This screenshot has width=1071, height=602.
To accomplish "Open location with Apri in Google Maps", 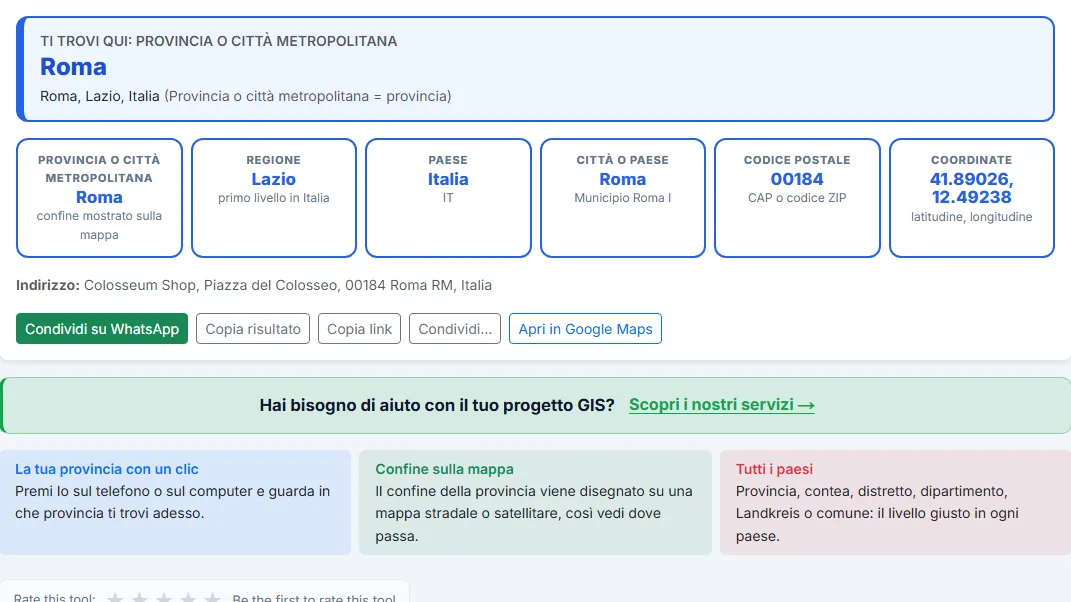I will 585,329.
